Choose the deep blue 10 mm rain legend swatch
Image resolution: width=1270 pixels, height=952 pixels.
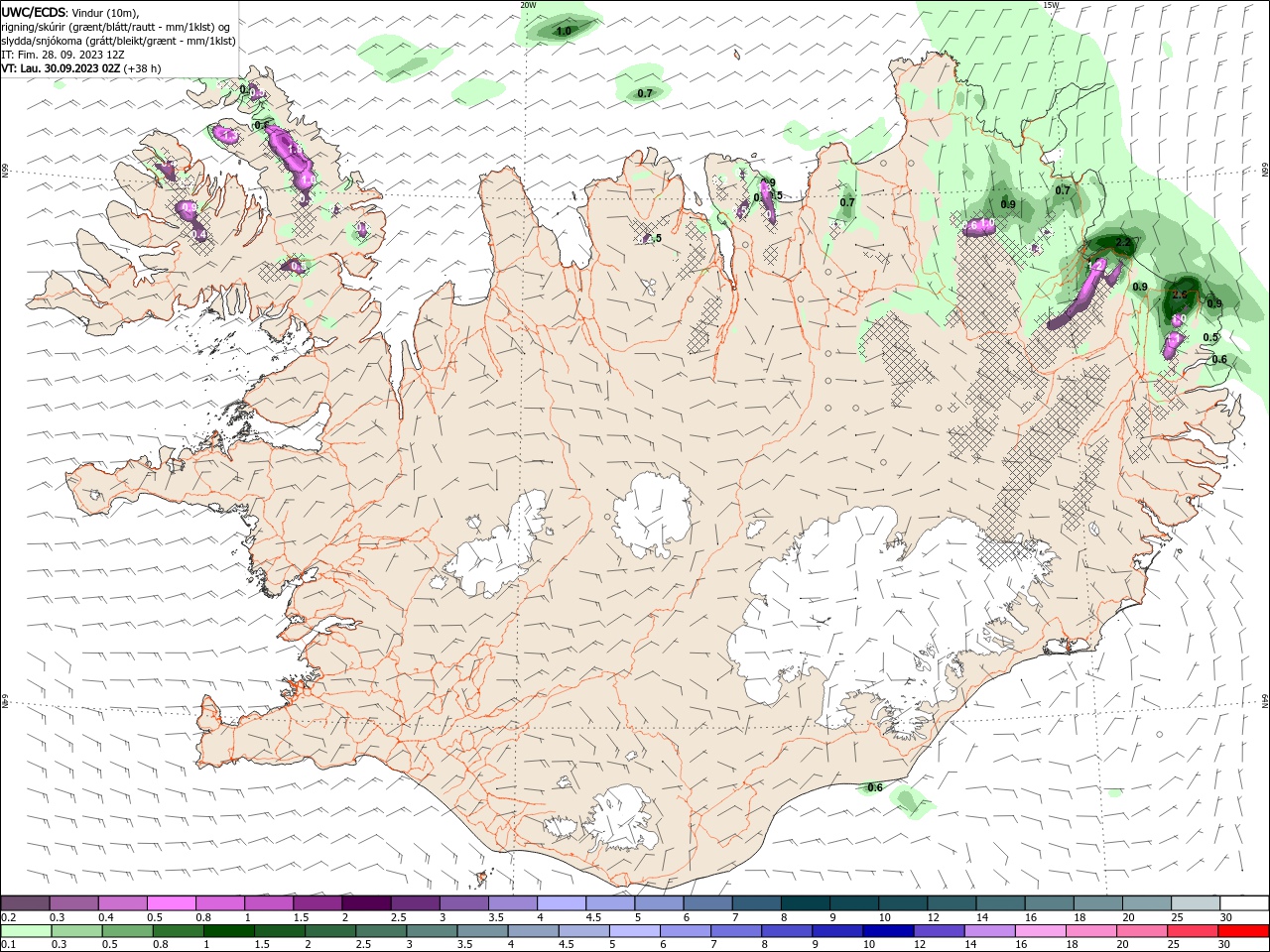click(887, 931)
